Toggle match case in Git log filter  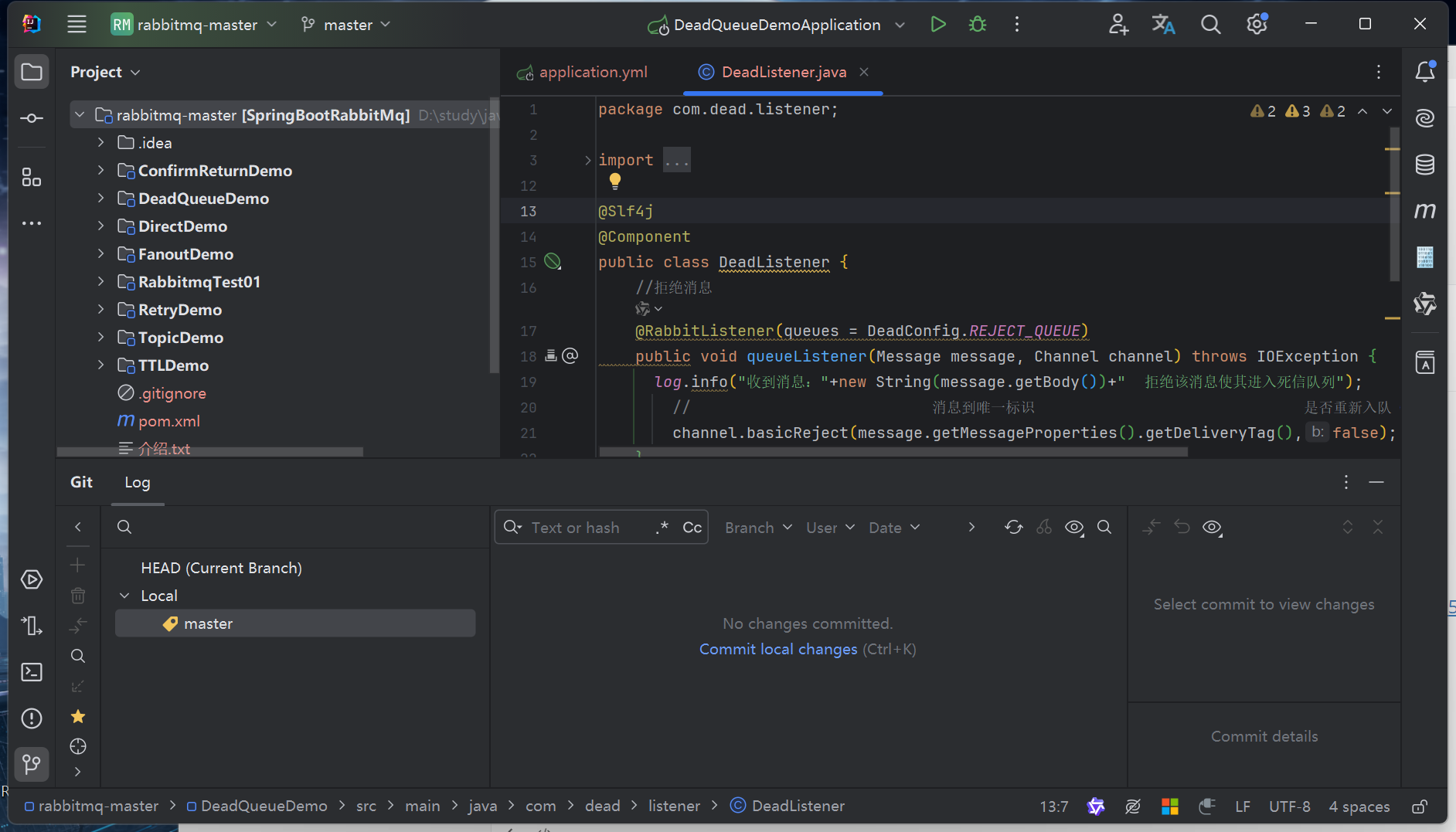click(692, 528)
